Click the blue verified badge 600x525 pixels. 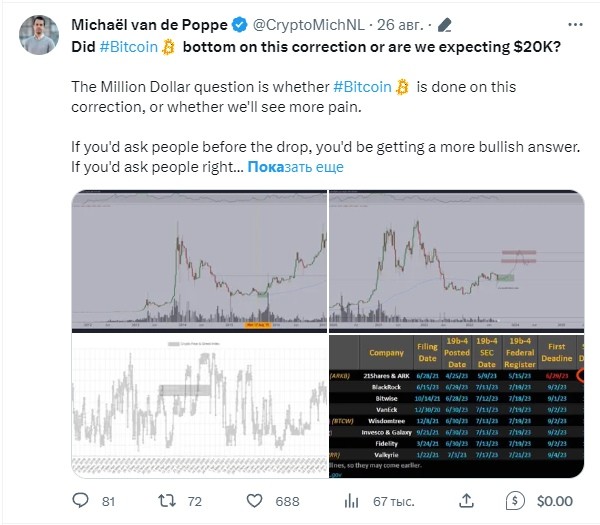click(x=240, y=25)
